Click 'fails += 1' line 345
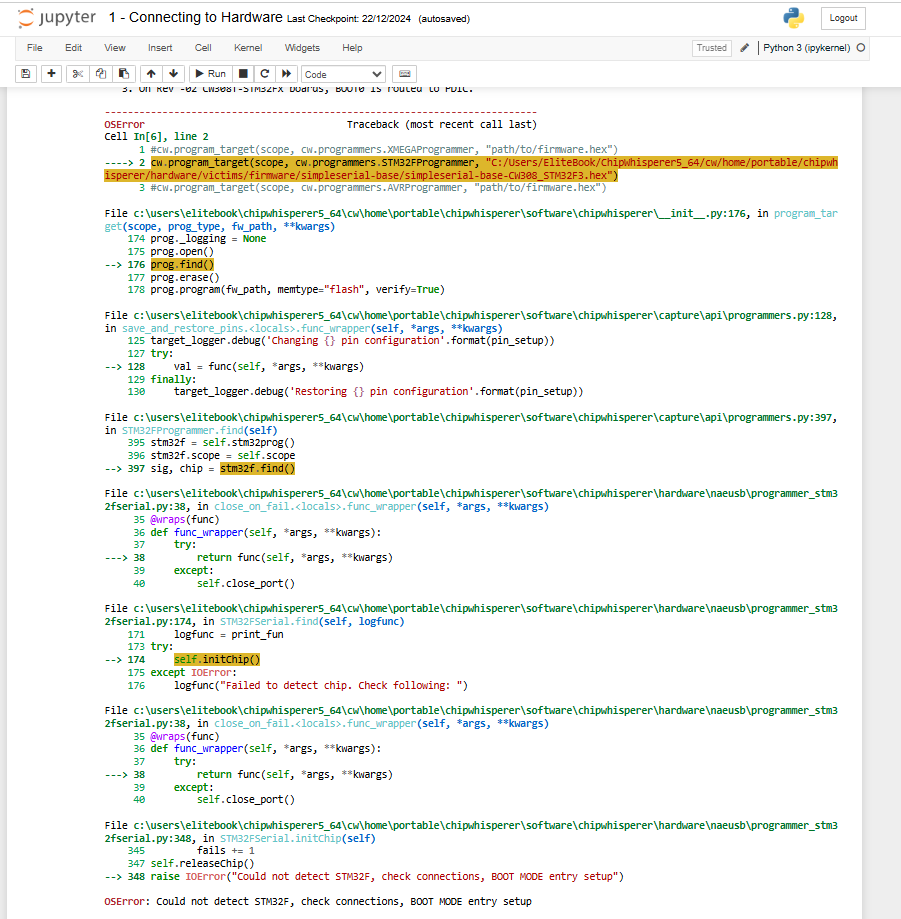This screenshot has height=919, width=901. pos(226,850)
